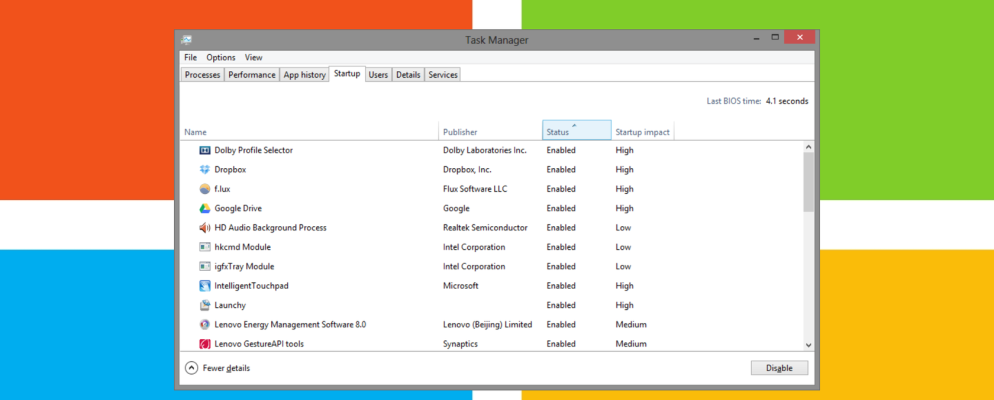Select the igfxTray Module name
Viewport: 994px width, 400px height.
pos(244,266)
